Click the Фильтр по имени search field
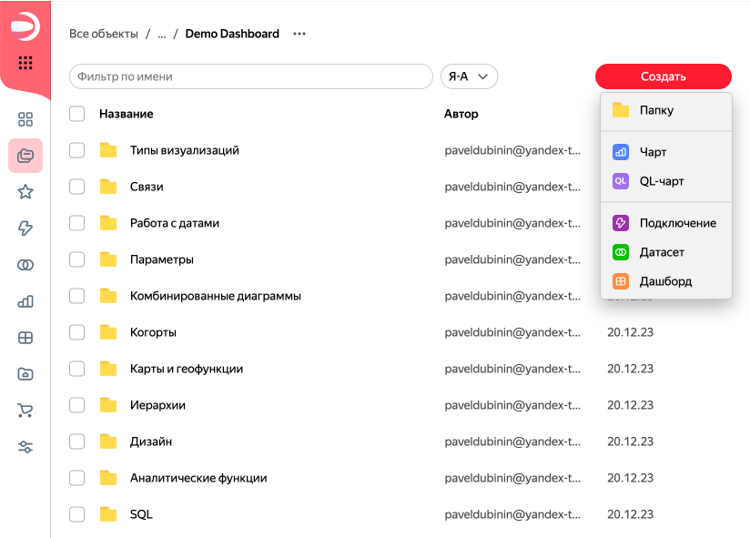This screenshot has width=750, height=538. 250,77
